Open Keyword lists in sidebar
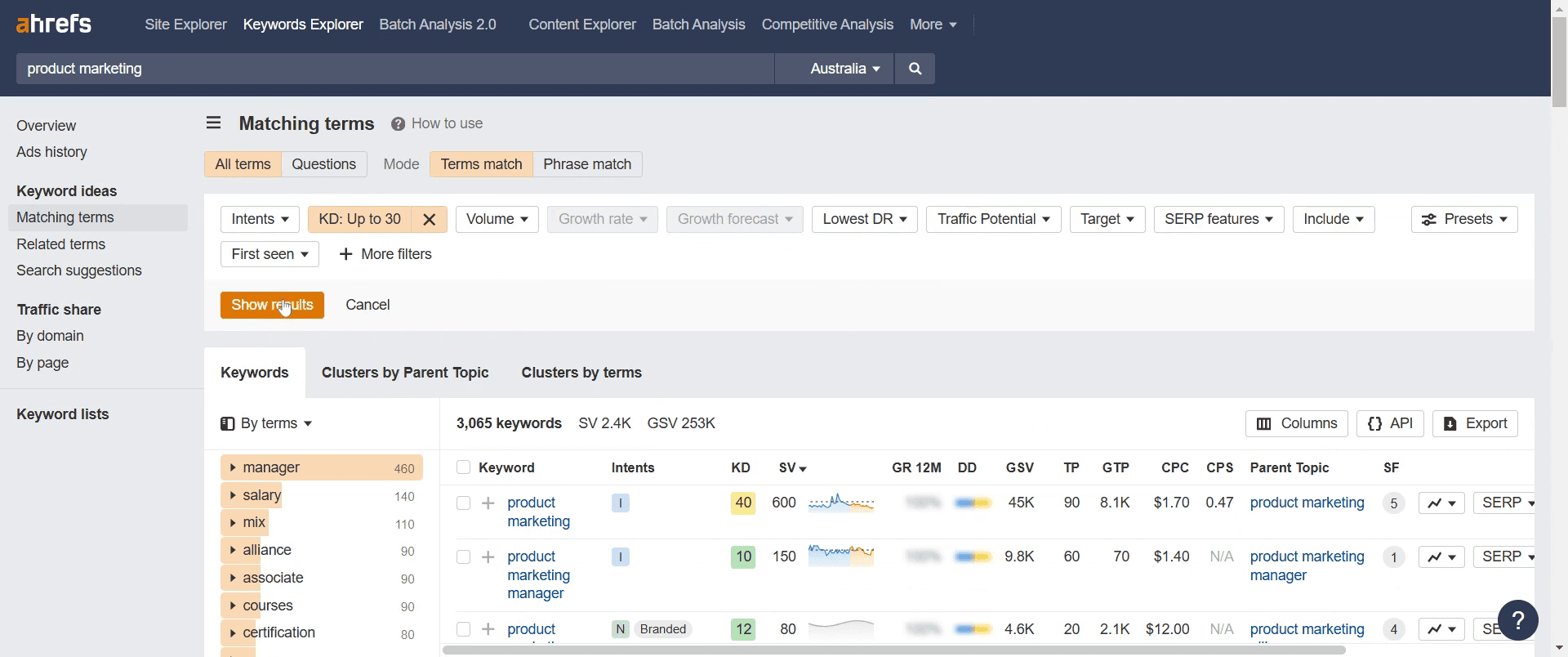 click(x=63, y=414)
